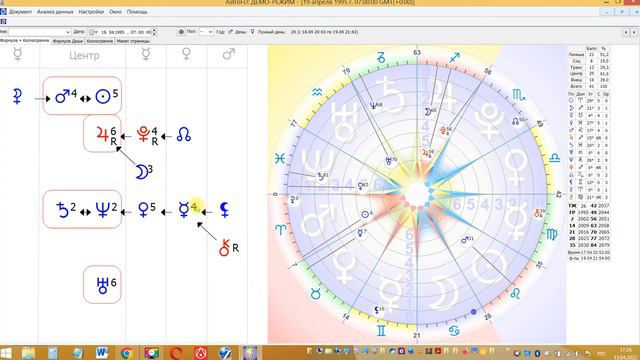
Task: Click the Virgo sign on the chart wheel
Action: (x=551, y=234)
